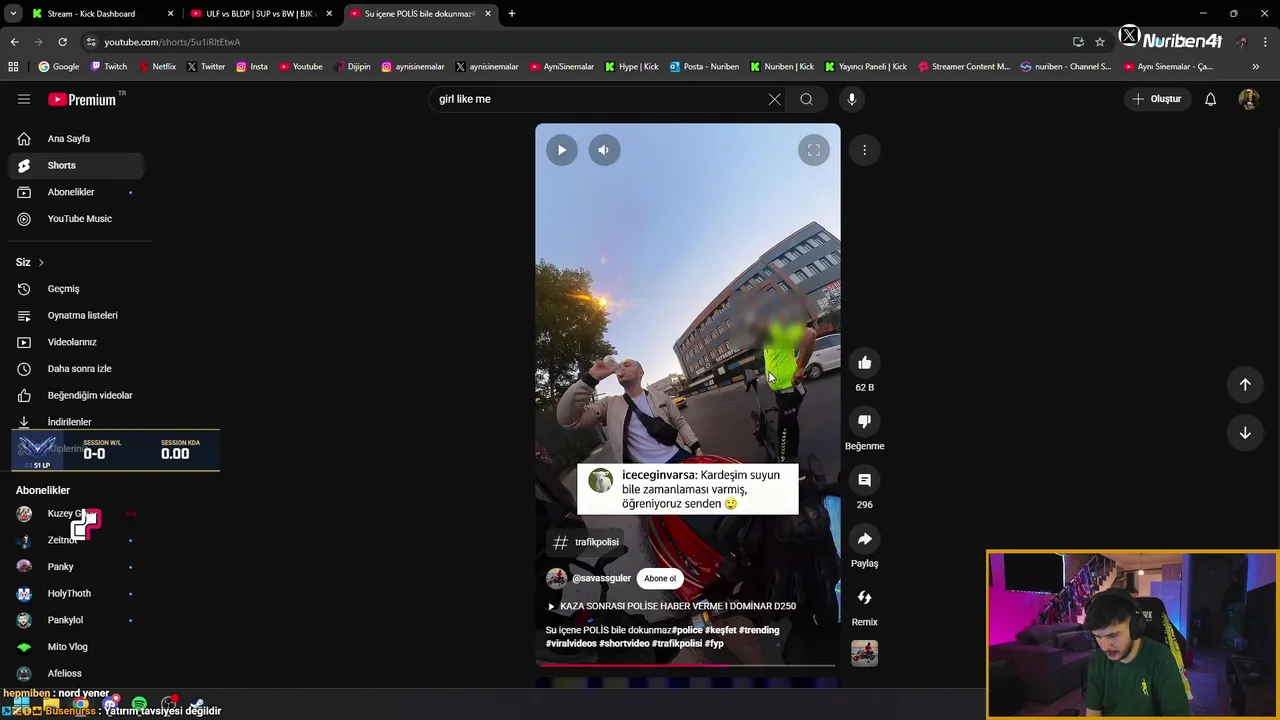Click the address bar URL
Image resolution: width=1280 pixels, height=720 pixels.
coord(172,42)
